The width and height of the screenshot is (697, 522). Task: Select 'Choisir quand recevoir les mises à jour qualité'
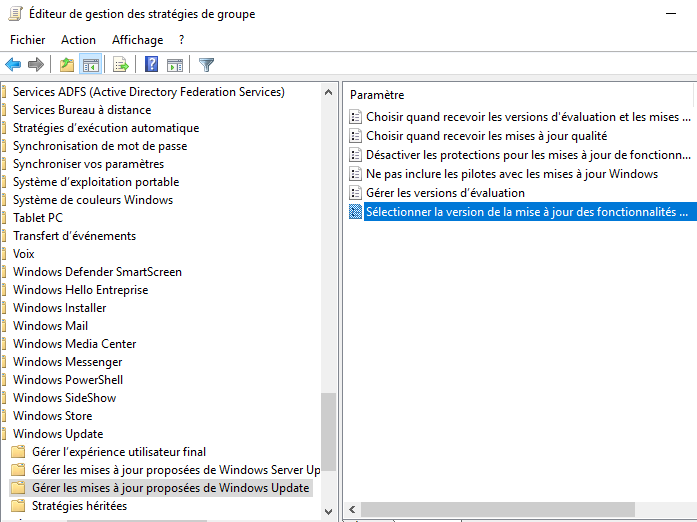[x=486, y=136]
